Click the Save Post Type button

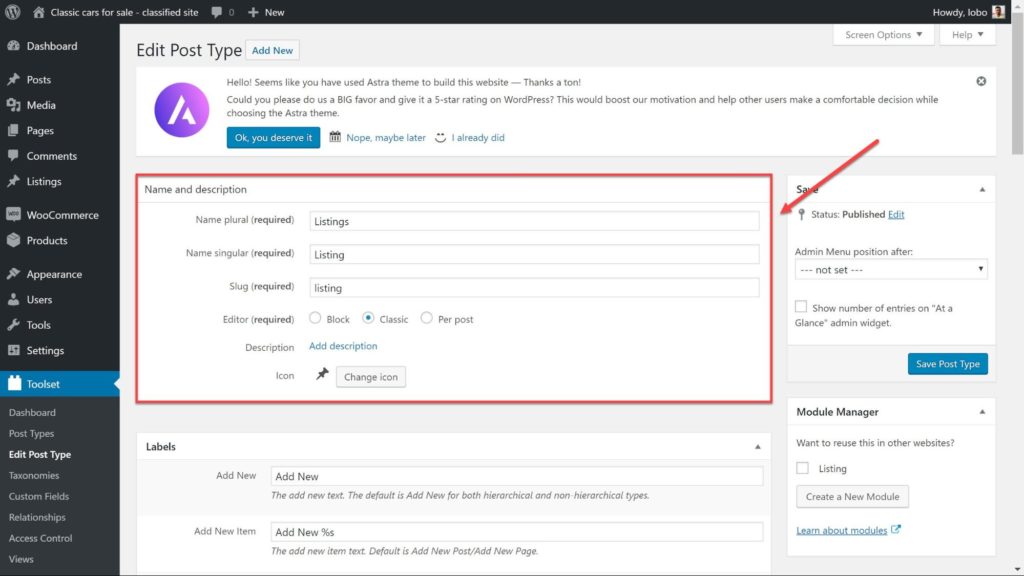click(x=947, y=364)
